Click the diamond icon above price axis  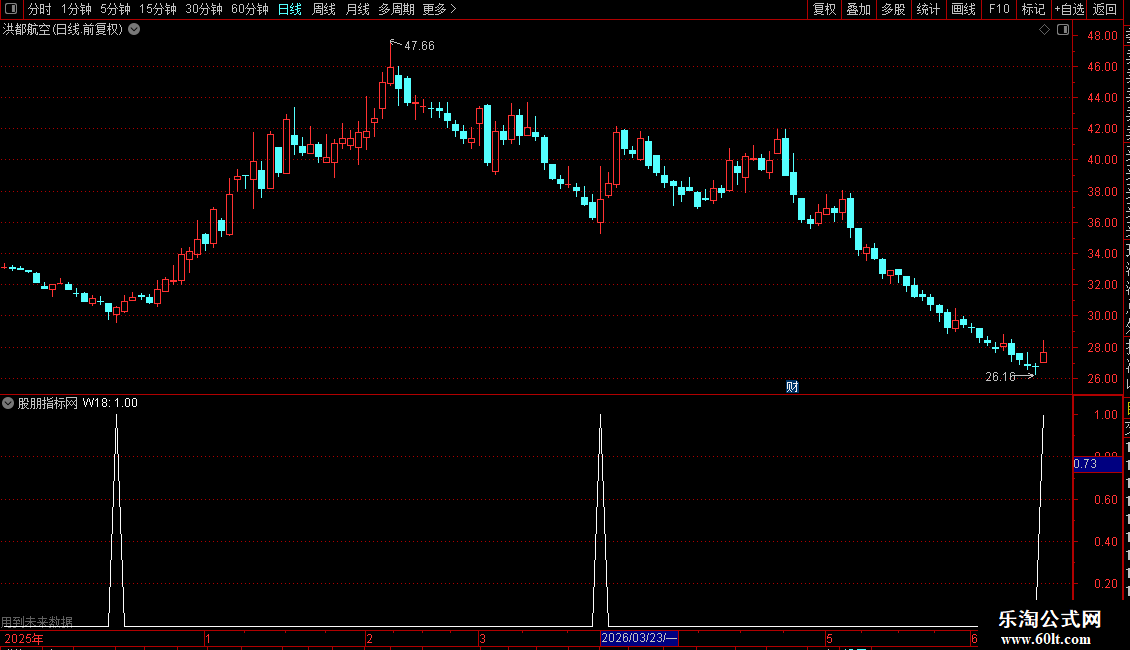tap(1044, 30)
